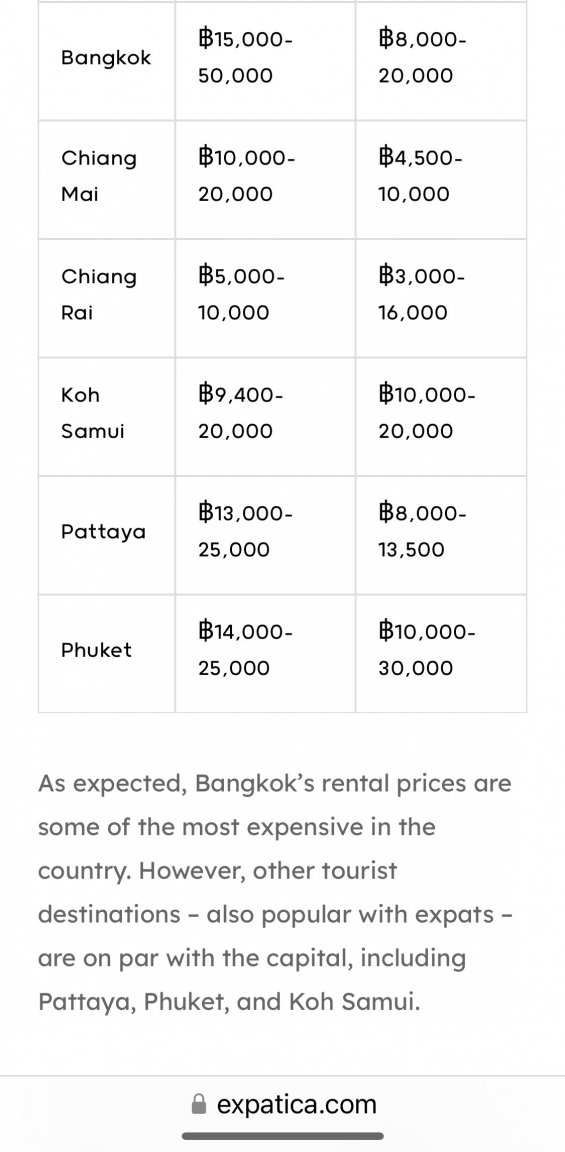Click the ฿8,000-20,000 Bangkok price cell
This screenshot has height=1152, width=565.
441,60
